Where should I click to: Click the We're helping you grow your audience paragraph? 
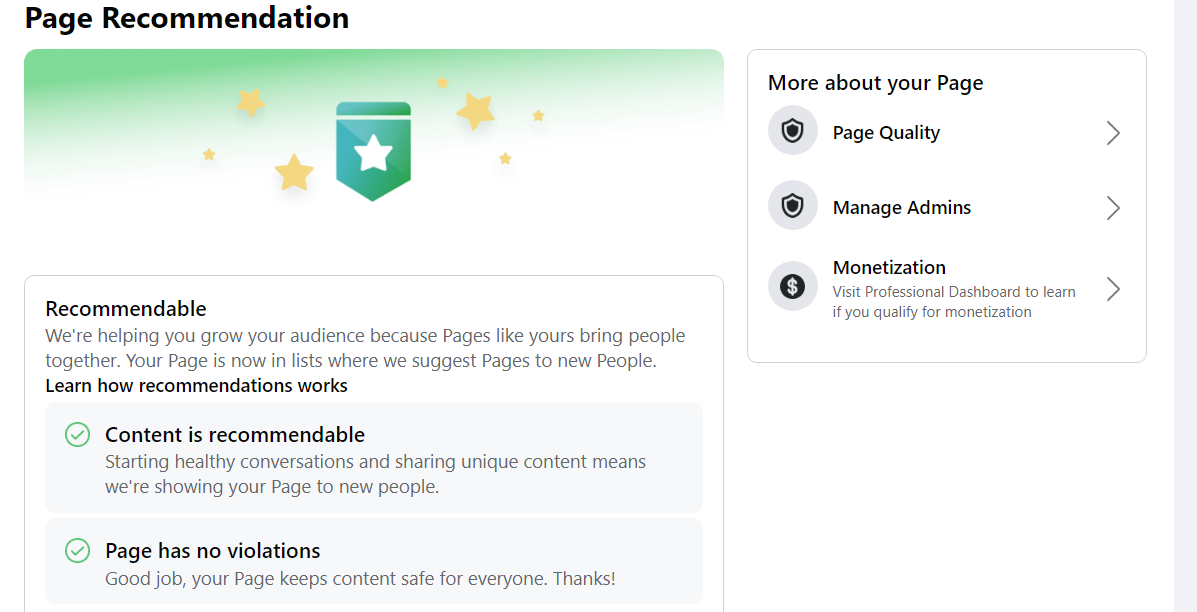pos(366,348)
